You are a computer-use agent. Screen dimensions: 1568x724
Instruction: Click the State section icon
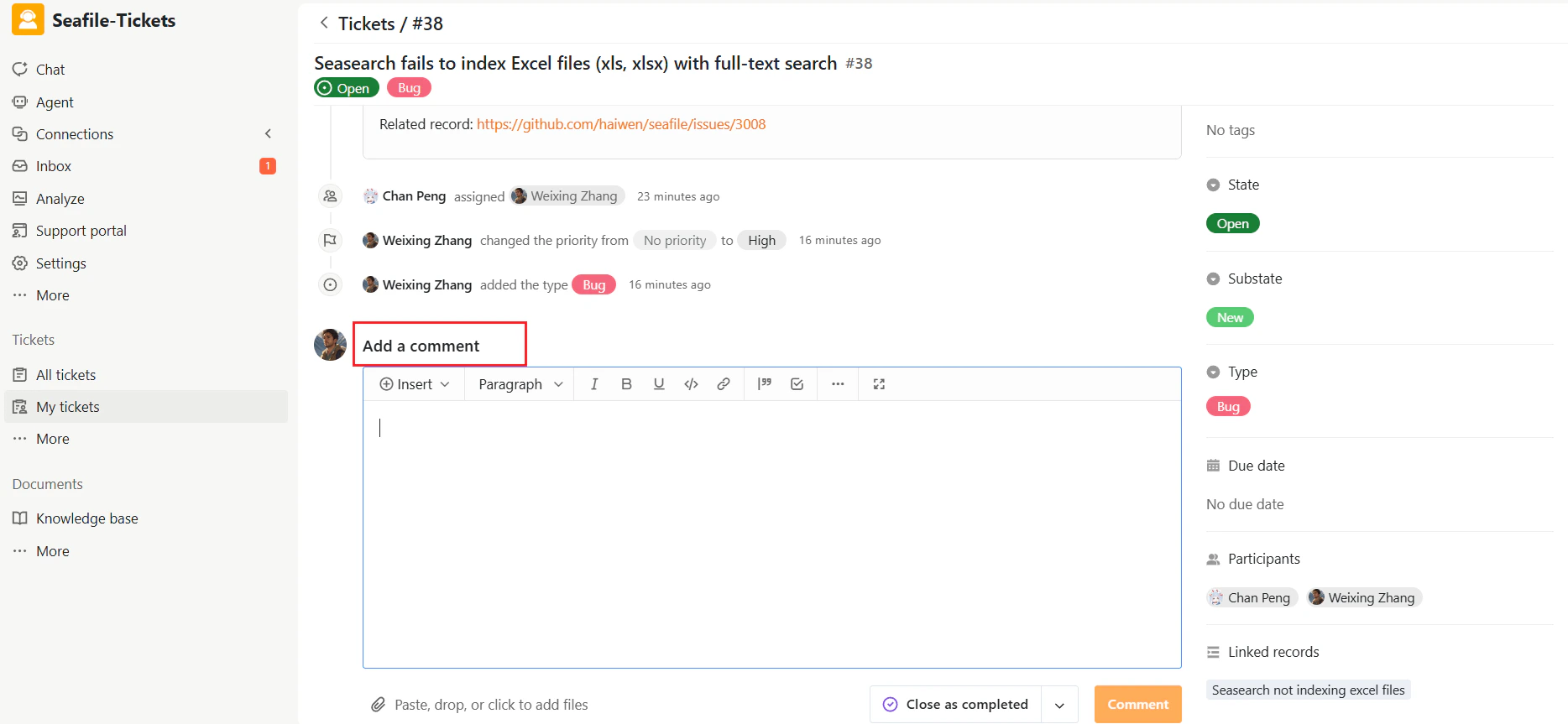1213,185
